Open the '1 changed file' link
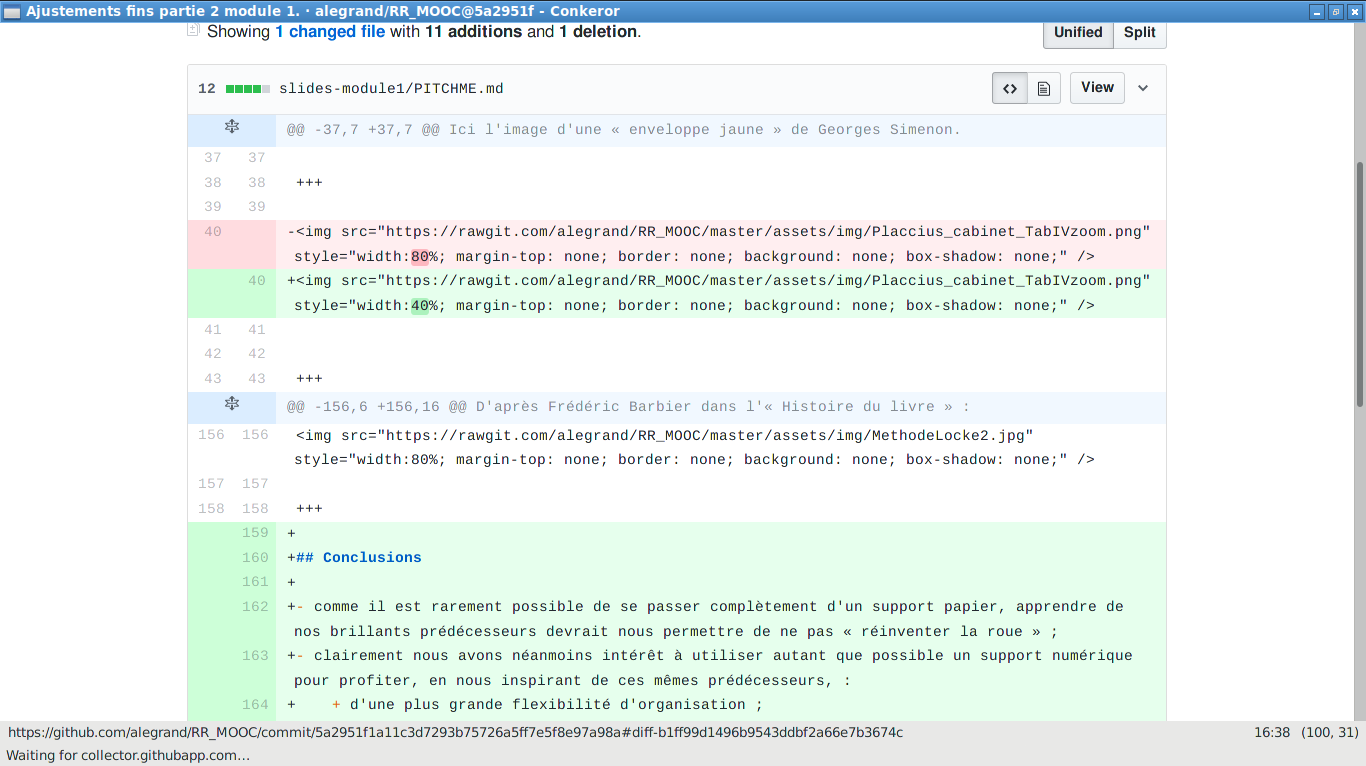 tap(330, 32)
